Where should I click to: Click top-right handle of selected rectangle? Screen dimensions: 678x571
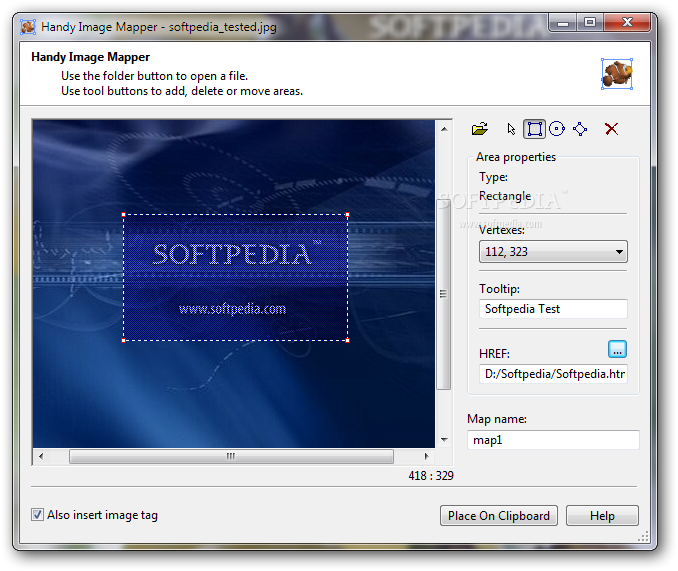348,214
